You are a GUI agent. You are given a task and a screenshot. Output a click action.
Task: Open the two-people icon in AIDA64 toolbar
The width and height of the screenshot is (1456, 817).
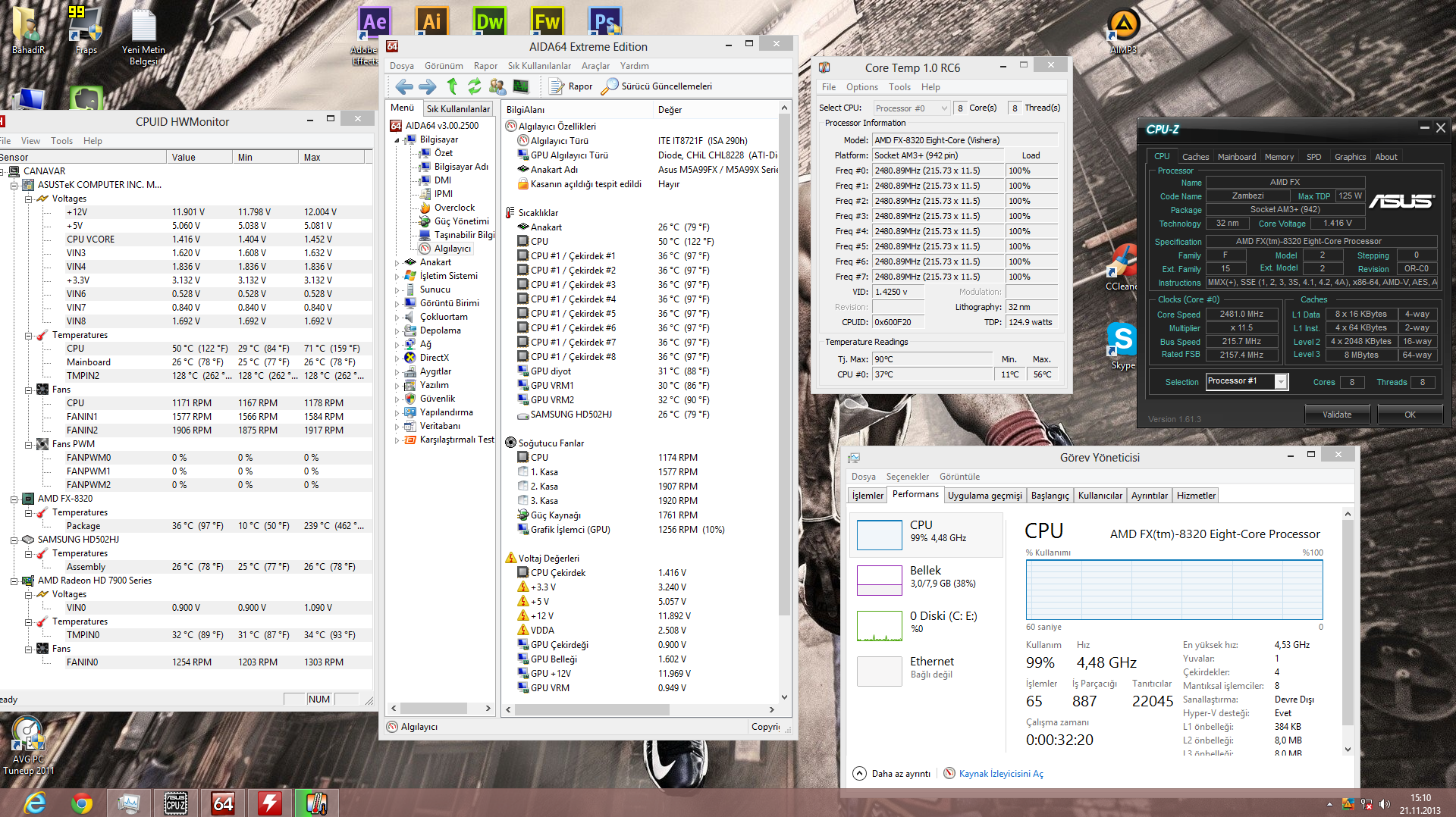pyautogui.click(x=497, y=86)
